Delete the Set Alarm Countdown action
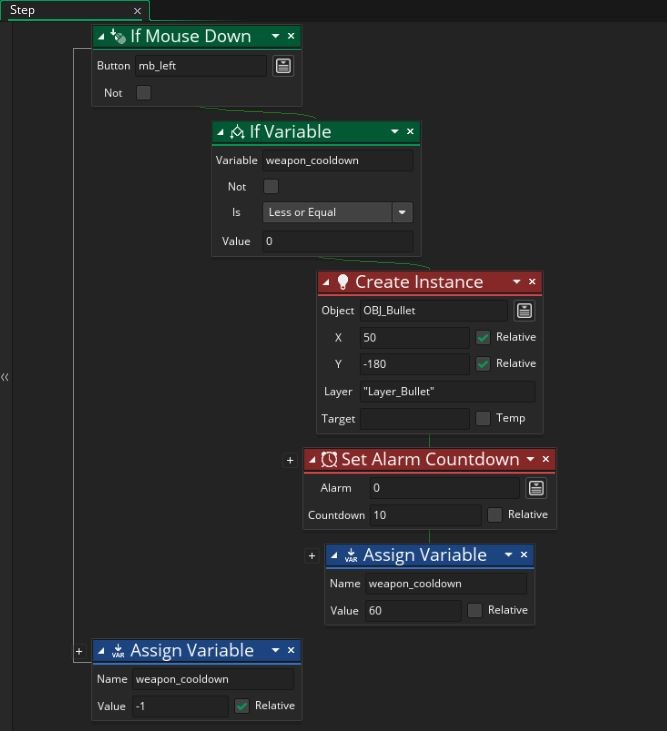Screen dimensions: 667x731 pos(546,459)
